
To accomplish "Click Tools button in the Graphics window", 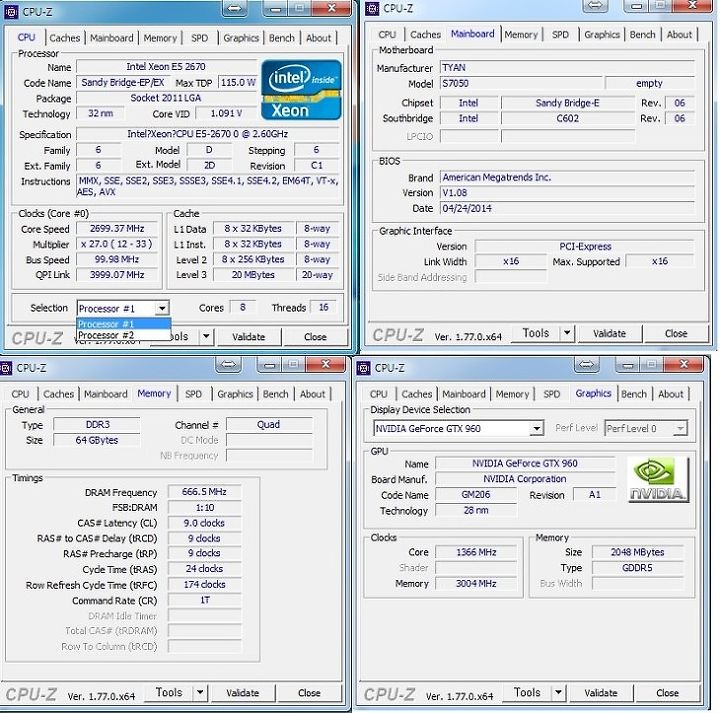I will 527,692.
